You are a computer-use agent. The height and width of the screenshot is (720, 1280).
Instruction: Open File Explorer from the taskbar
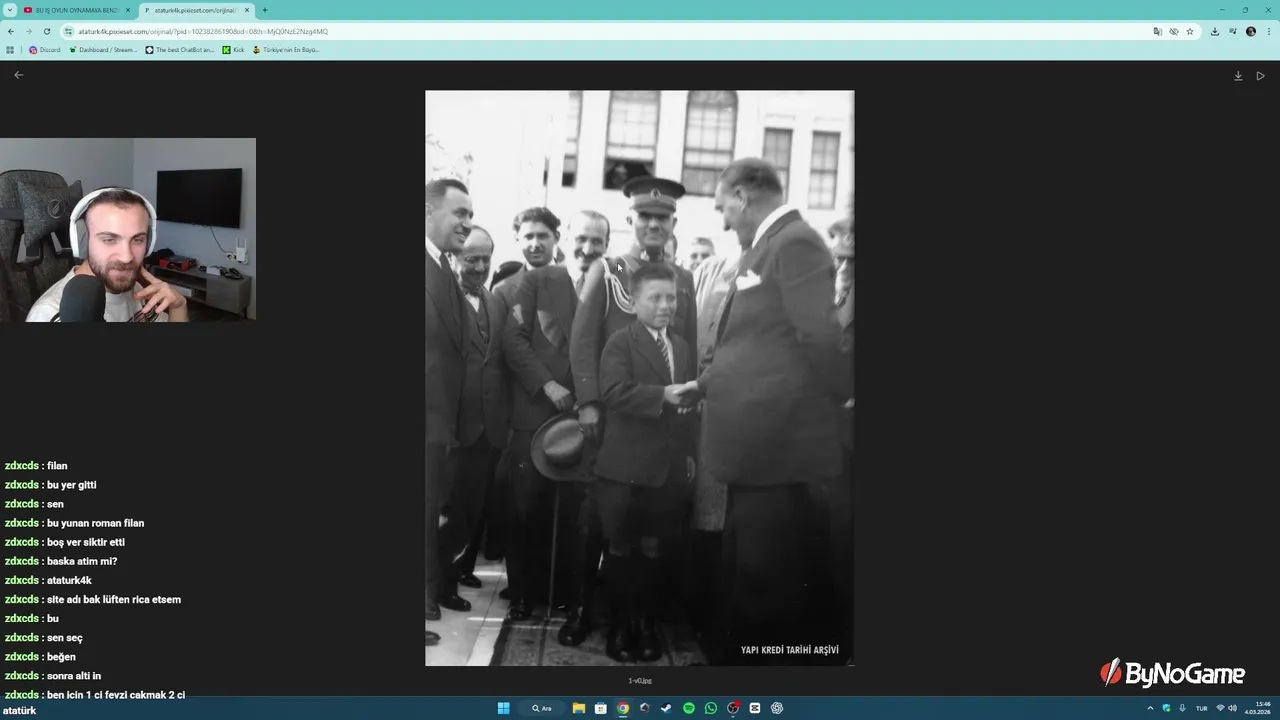coord(578,708)
